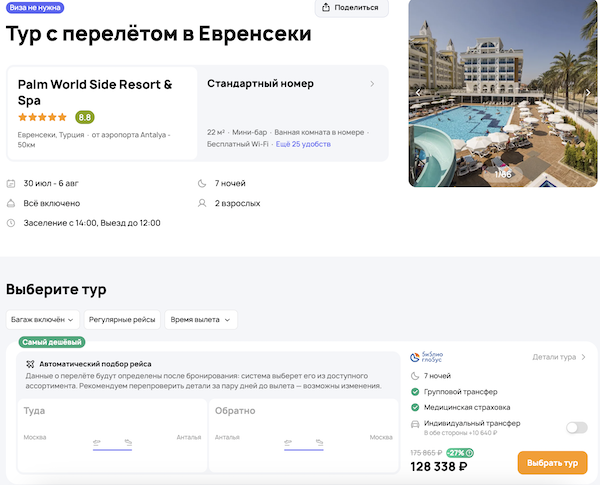Click the Групповой трансфер green checkmark
Screen dimensions: 600x485
tap(415, 392)
